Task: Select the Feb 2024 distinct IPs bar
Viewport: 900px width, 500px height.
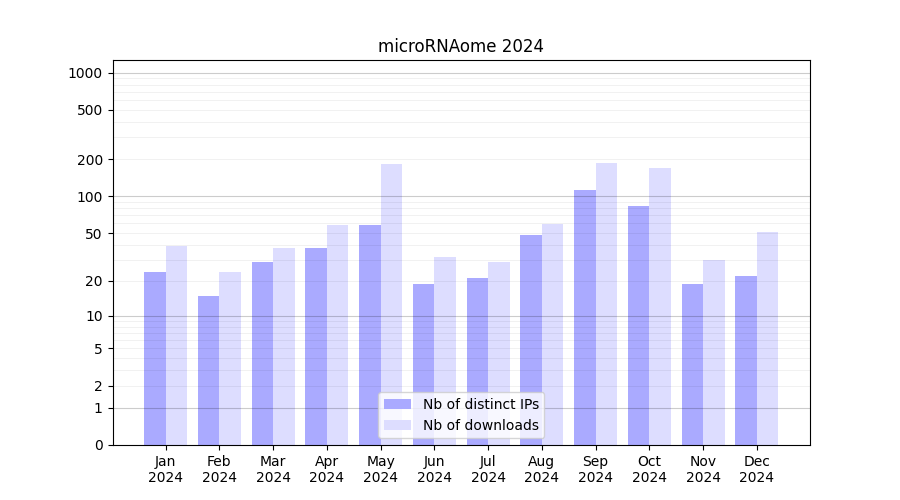Action: pos(208,370)
